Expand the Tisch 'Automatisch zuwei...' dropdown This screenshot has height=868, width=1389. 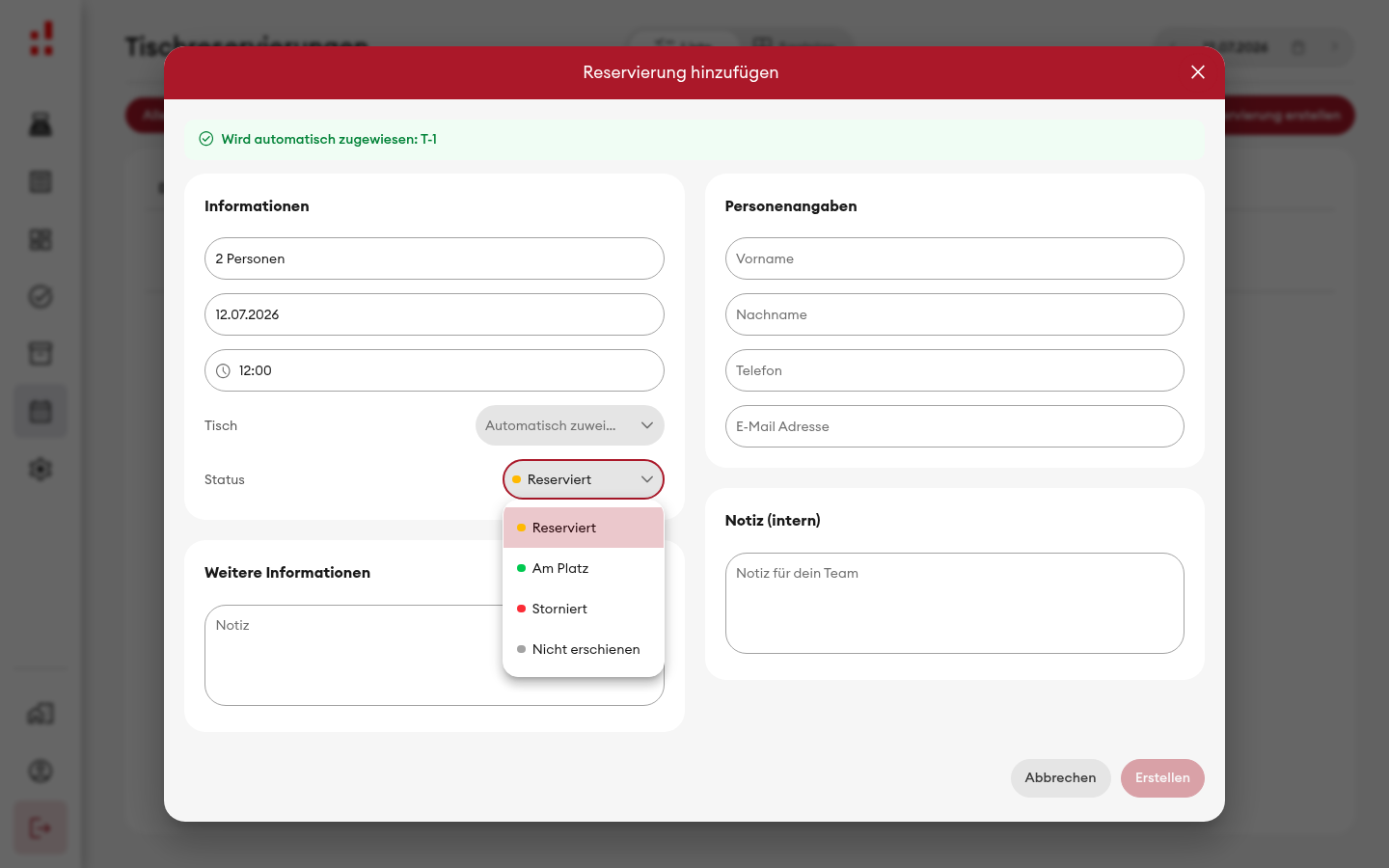pyautogui.click(x=570, y=425)
